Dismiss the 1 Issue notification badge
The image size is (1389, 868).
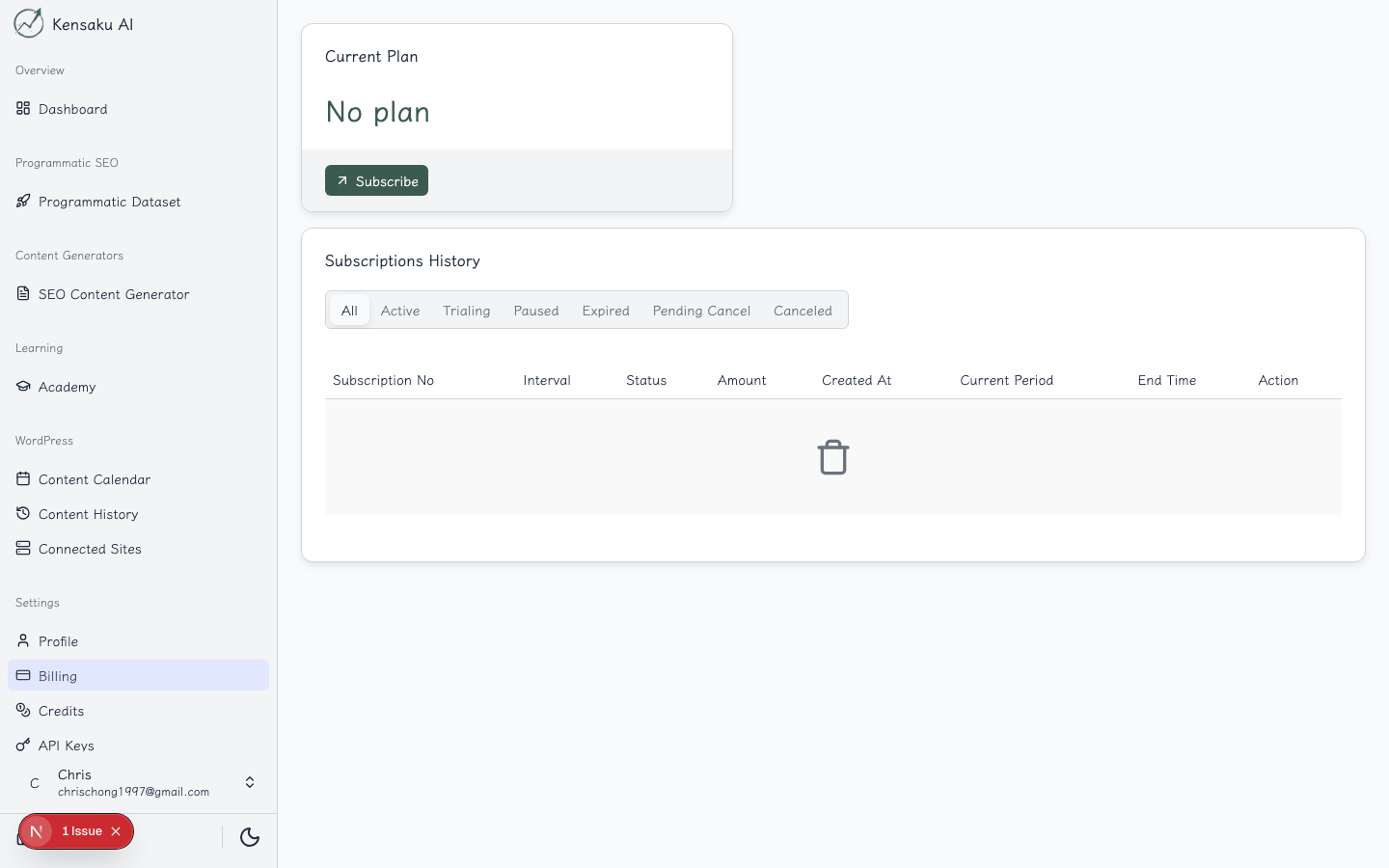click(116, 830)
